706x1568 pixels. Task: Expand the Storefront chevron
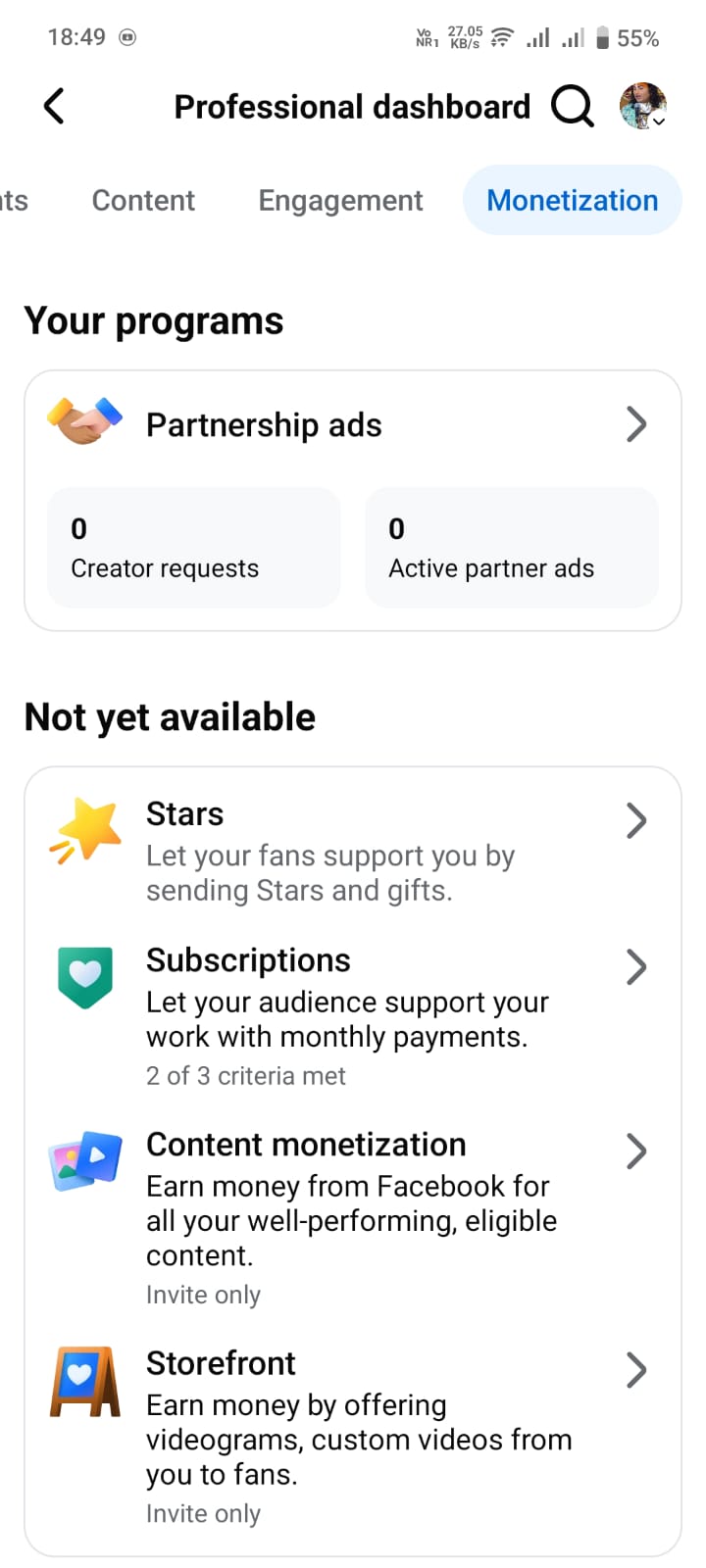(x=636, y=1370)
